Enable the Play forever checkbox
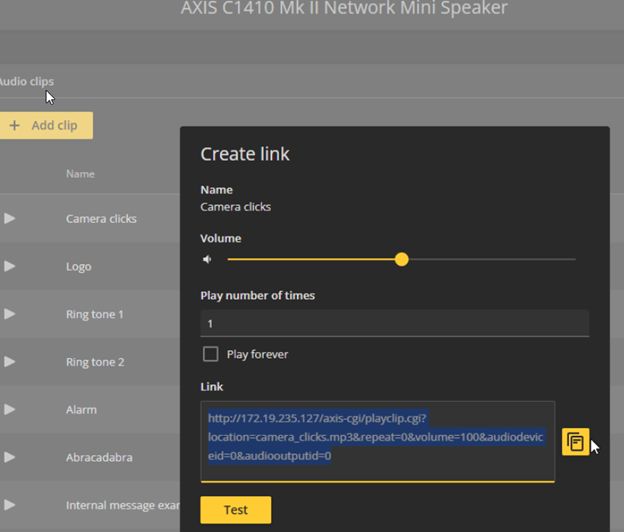Image resolution: width=624 pixels, height=532 pixels. pos(211,354)
